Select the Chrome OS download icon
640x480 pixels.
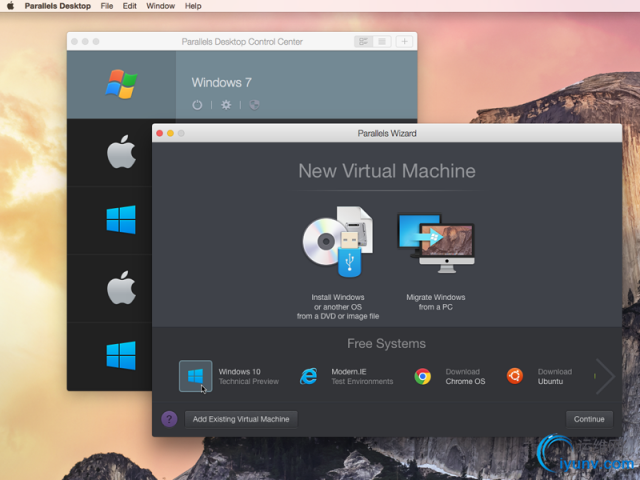point(423,376)
